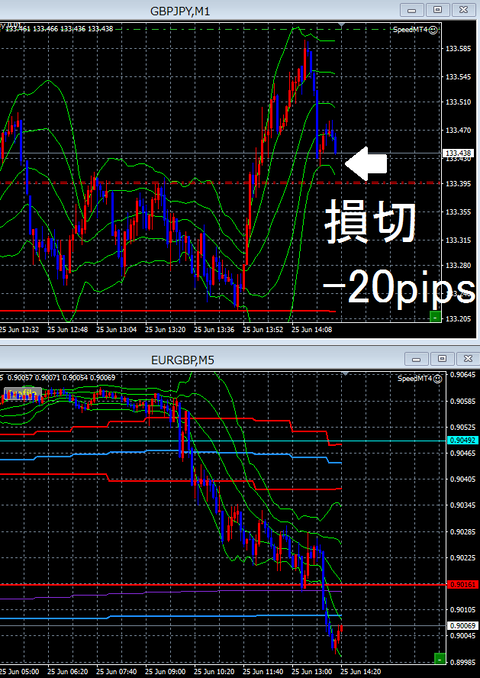Click price axis value 0.90285

tap(463, 532)
